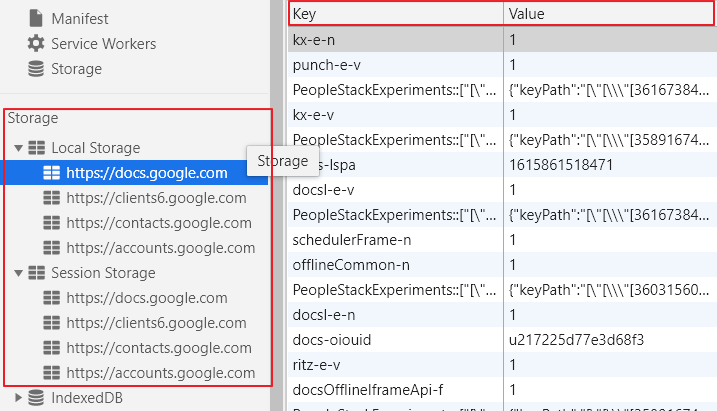Select Session Storage https://clients6.google.com
Viewport: 717px width, 411px height.
click(x=156, y=323)
